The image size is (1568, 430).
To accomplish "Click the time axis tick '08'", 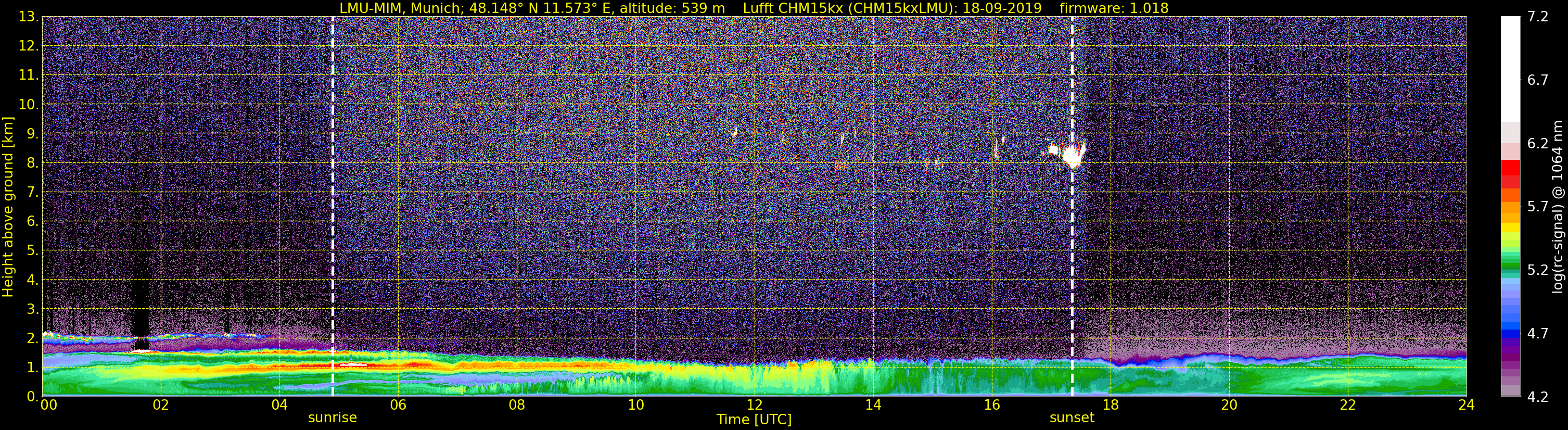I will point(517,405).
